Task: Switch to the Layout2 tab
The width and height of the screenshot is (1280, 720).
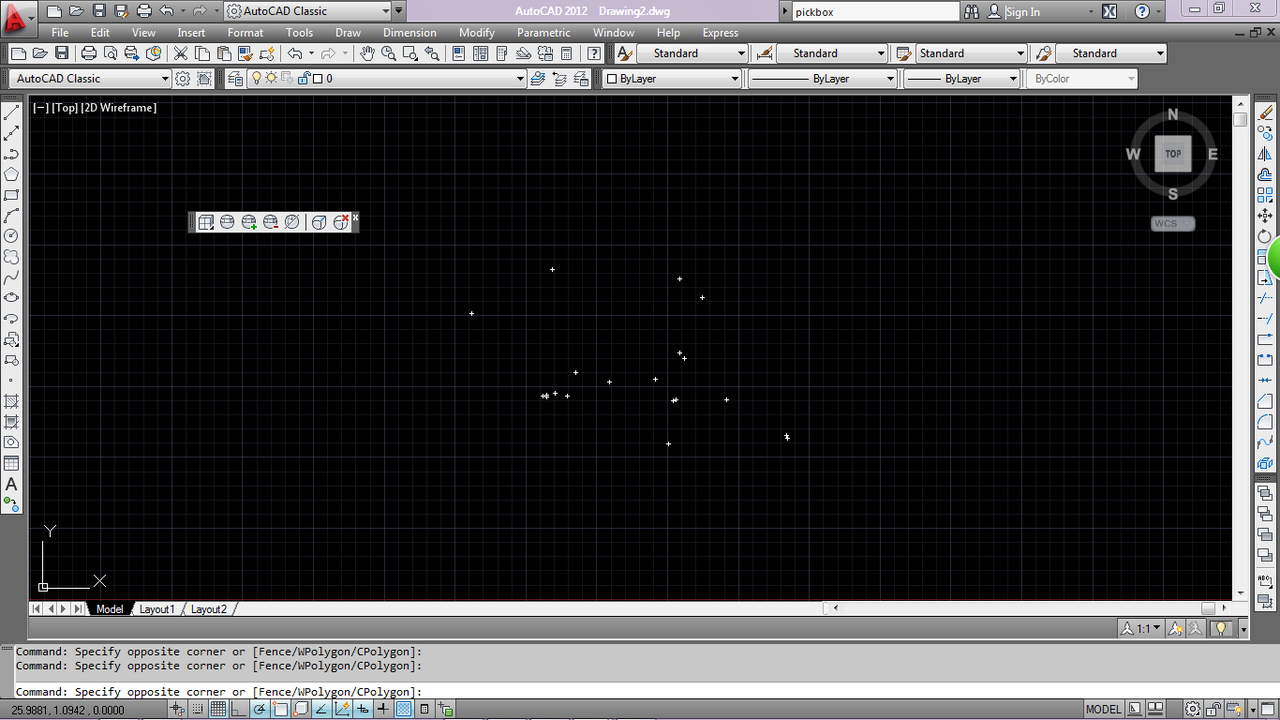Action: pos(209,609)
